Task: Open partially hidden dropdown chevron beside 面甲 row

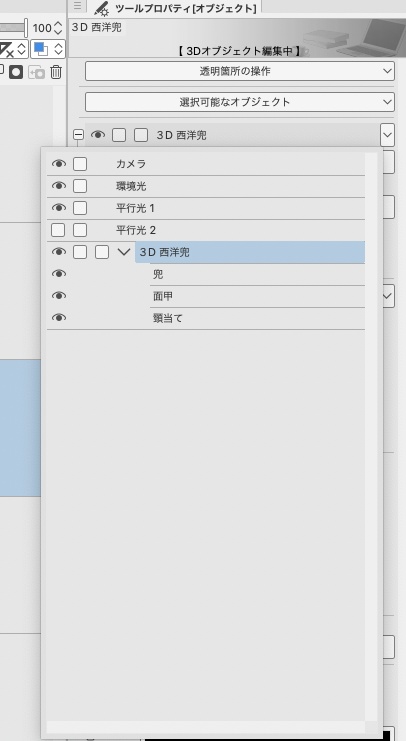Action: coord(389,296)
